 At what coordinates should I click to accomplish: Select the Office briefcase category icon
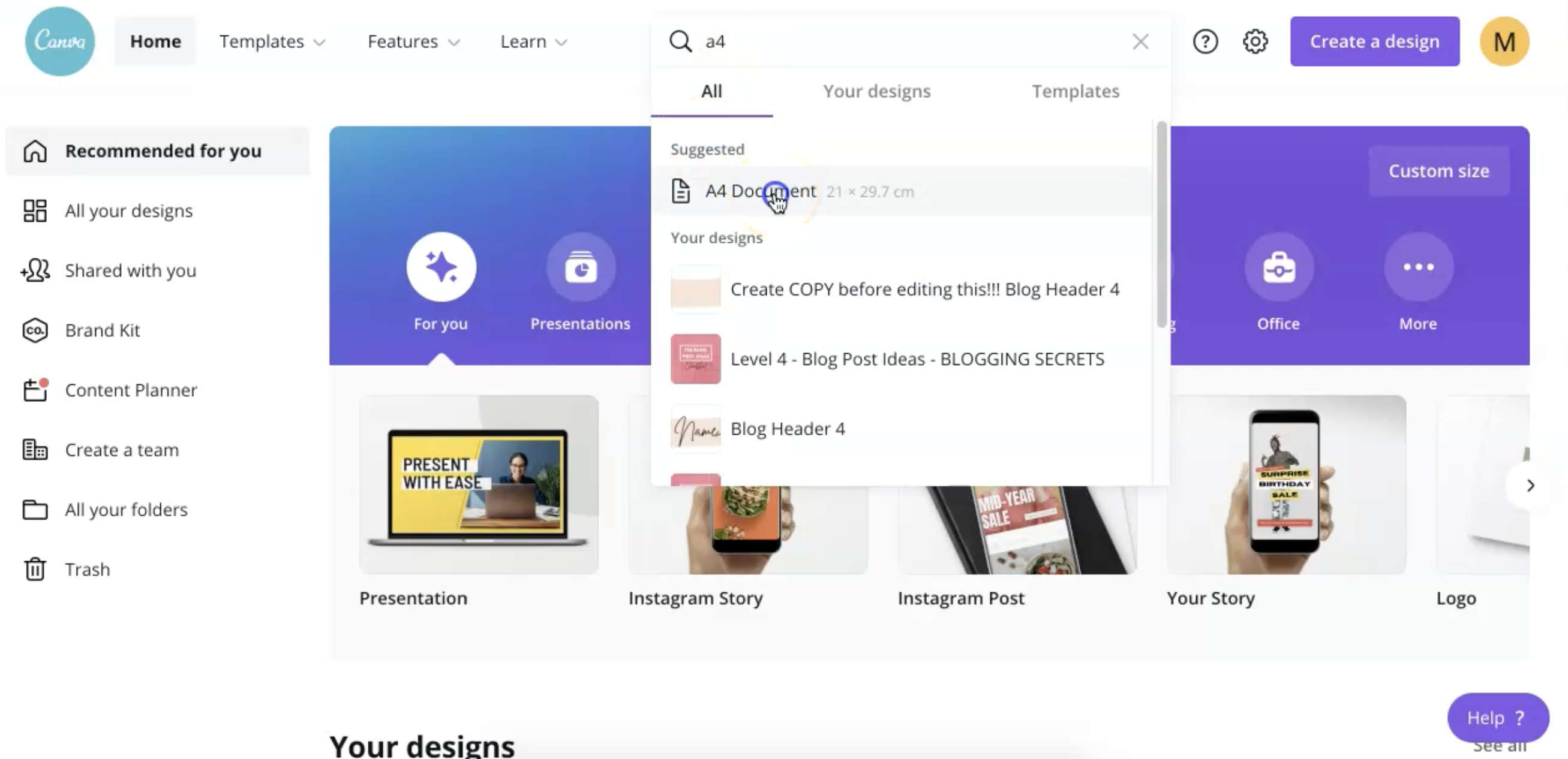coord(1279,267)
